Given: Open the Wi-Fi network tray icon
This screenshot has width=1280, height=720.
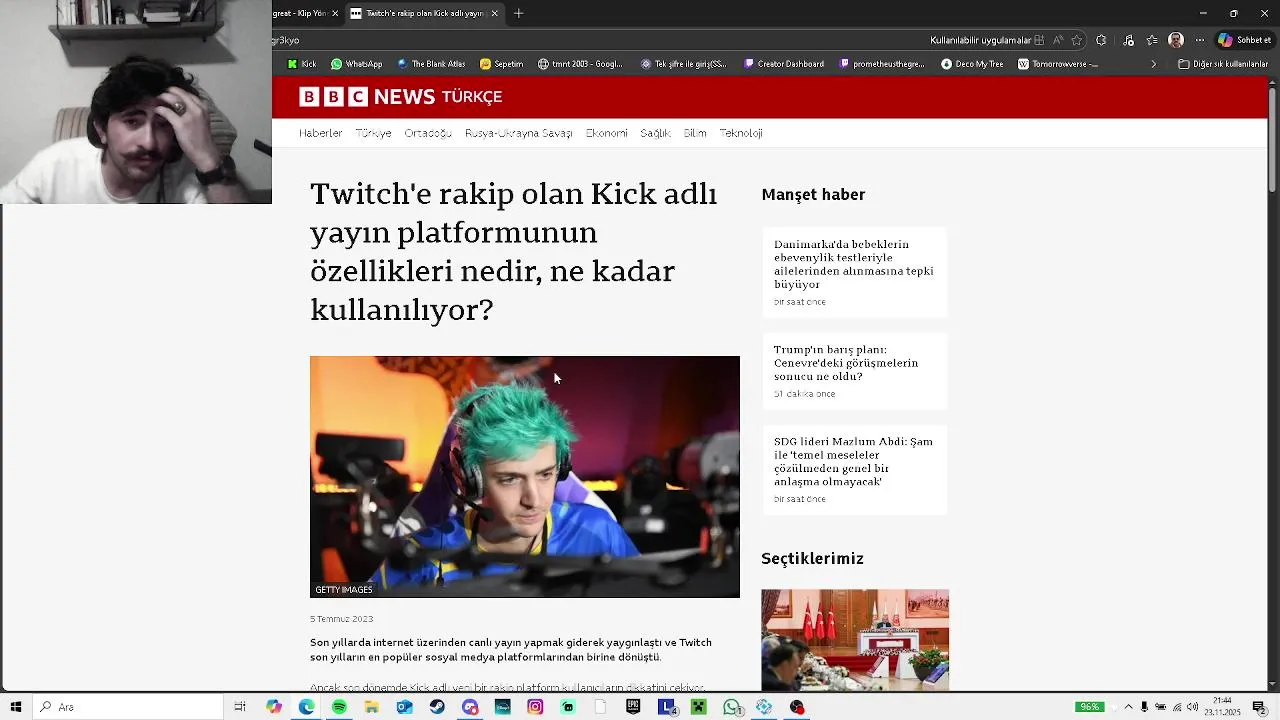Looking at the screenshot, I should coord(1177,707).
